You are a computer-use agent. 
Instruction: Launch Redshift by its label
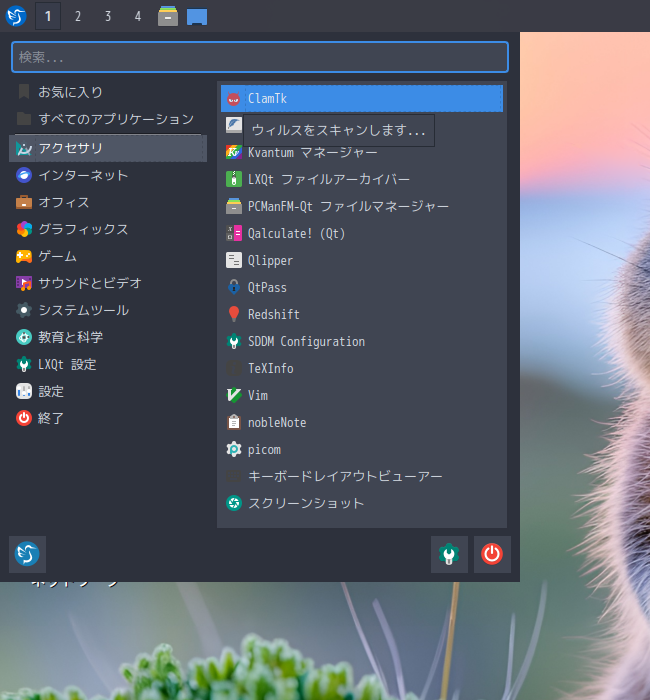[x=274, y=314]
